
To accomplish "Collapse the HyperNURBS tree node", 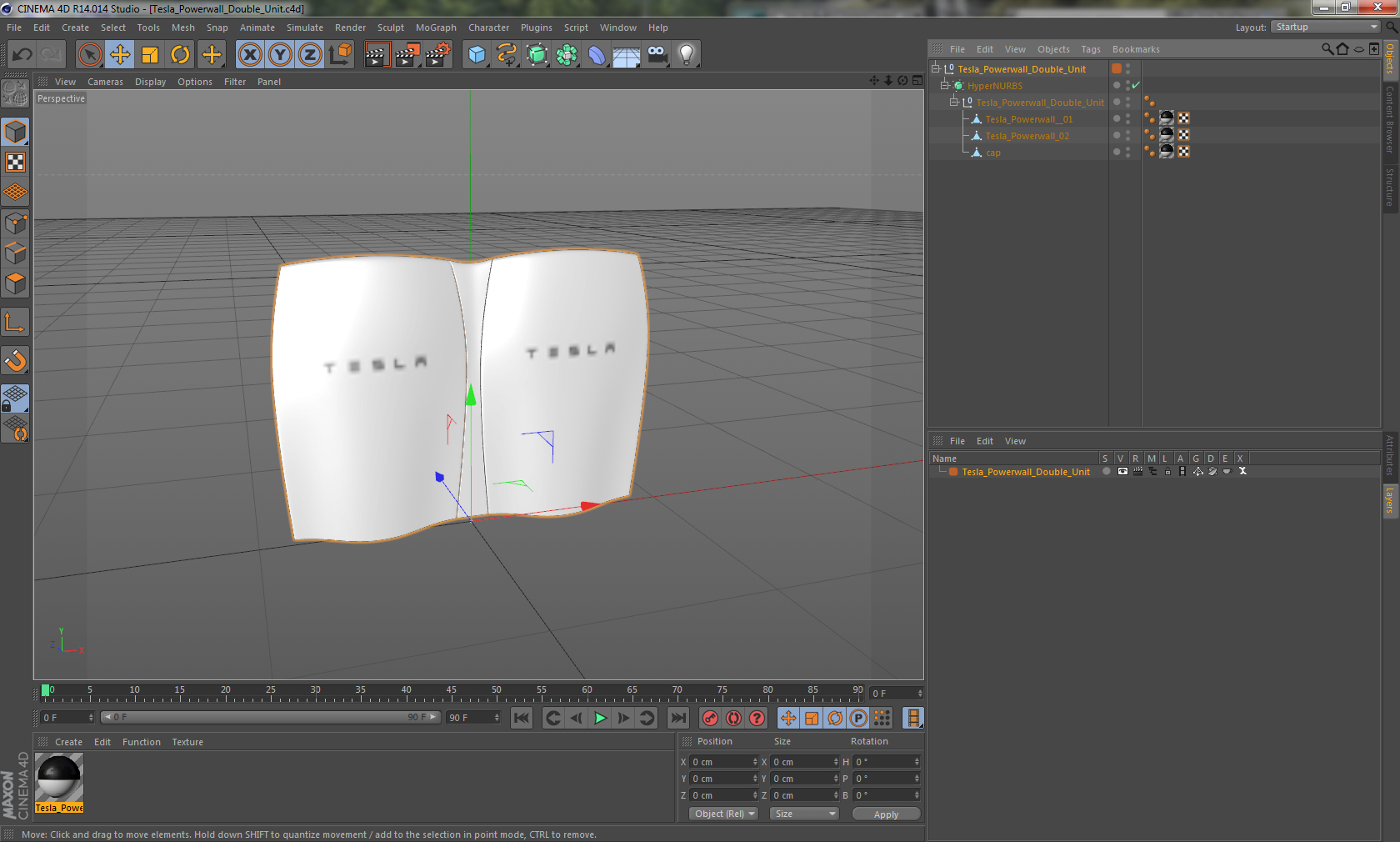I will point(945,85).
